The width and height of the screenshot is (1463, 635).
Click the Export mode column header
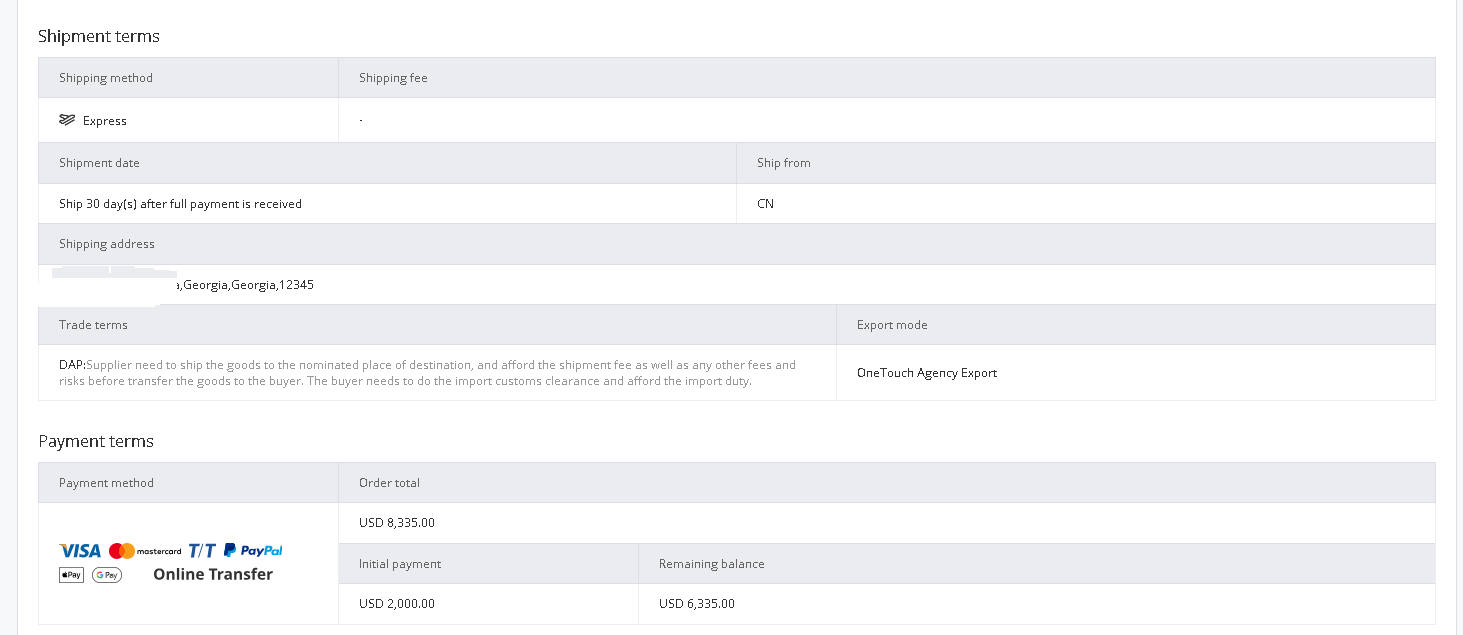pos(892,325)
